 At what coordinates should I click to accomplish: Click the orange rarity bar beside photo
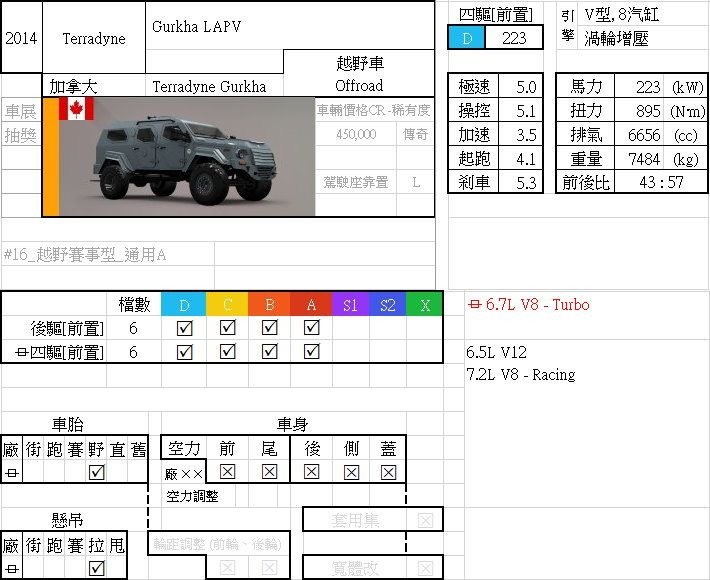coord(51,157)
